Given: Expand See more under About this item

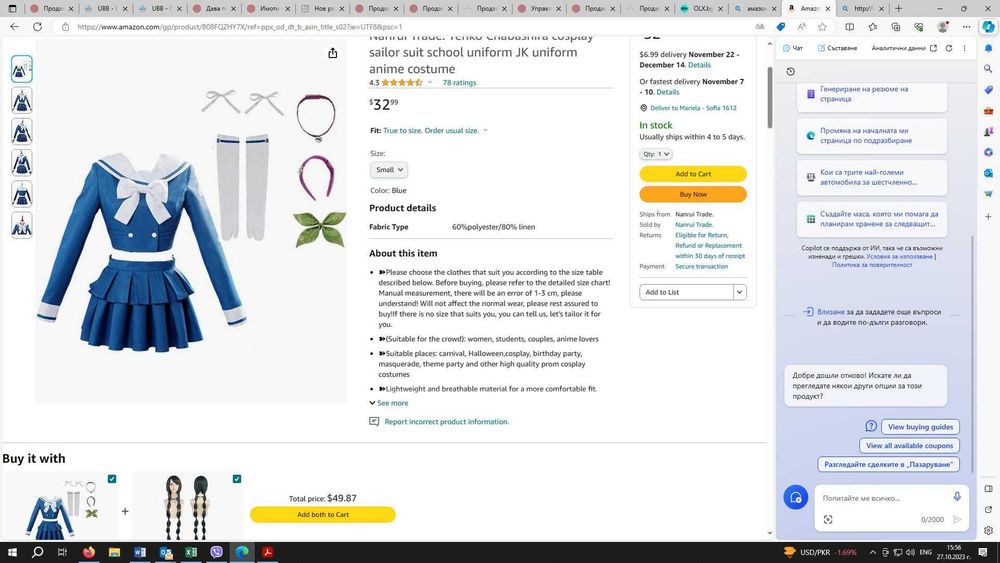Looking at the screenshot, I should click(388, 403).
